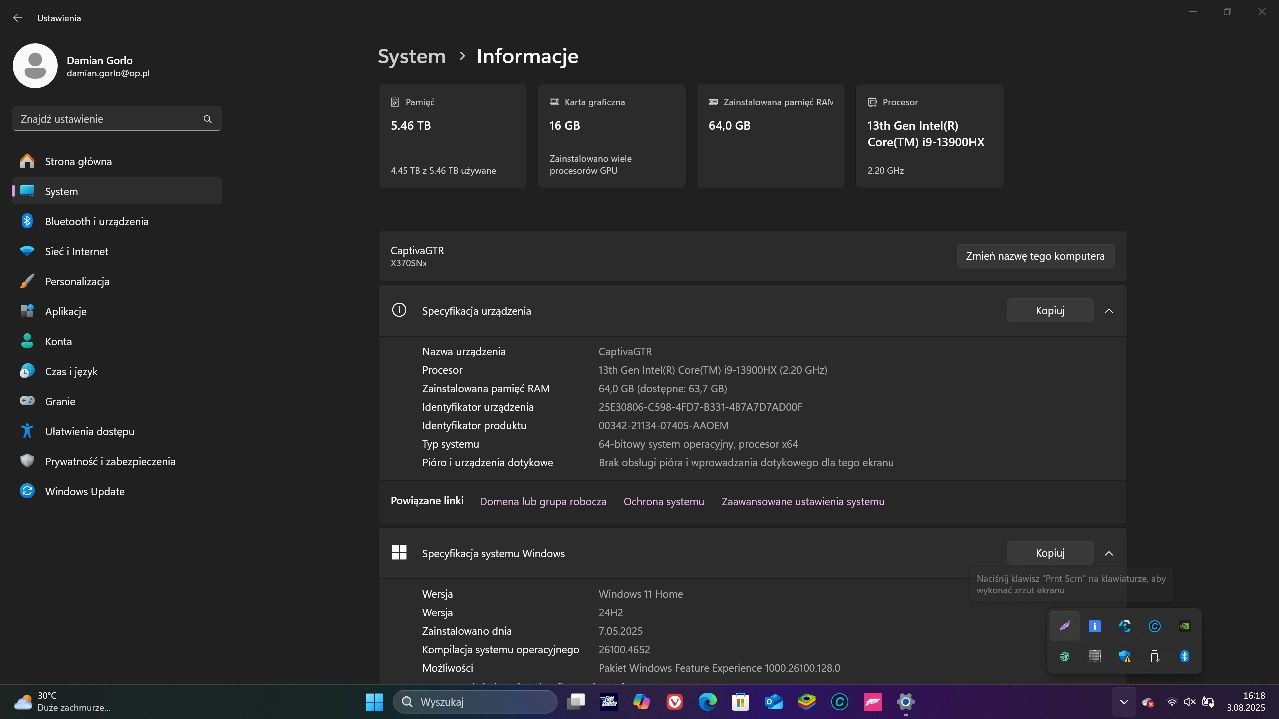1279x719 pixels.
Task: Open the blue 'i' info tray icon
Action: [1095, 626]
